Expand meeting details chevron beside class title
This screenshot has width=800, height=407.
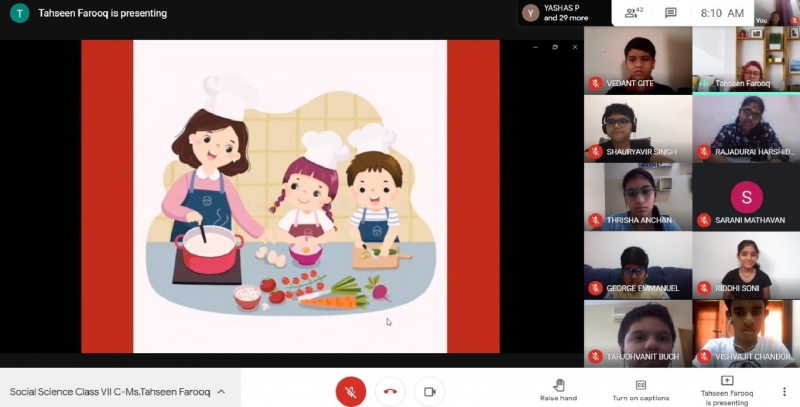221,392
